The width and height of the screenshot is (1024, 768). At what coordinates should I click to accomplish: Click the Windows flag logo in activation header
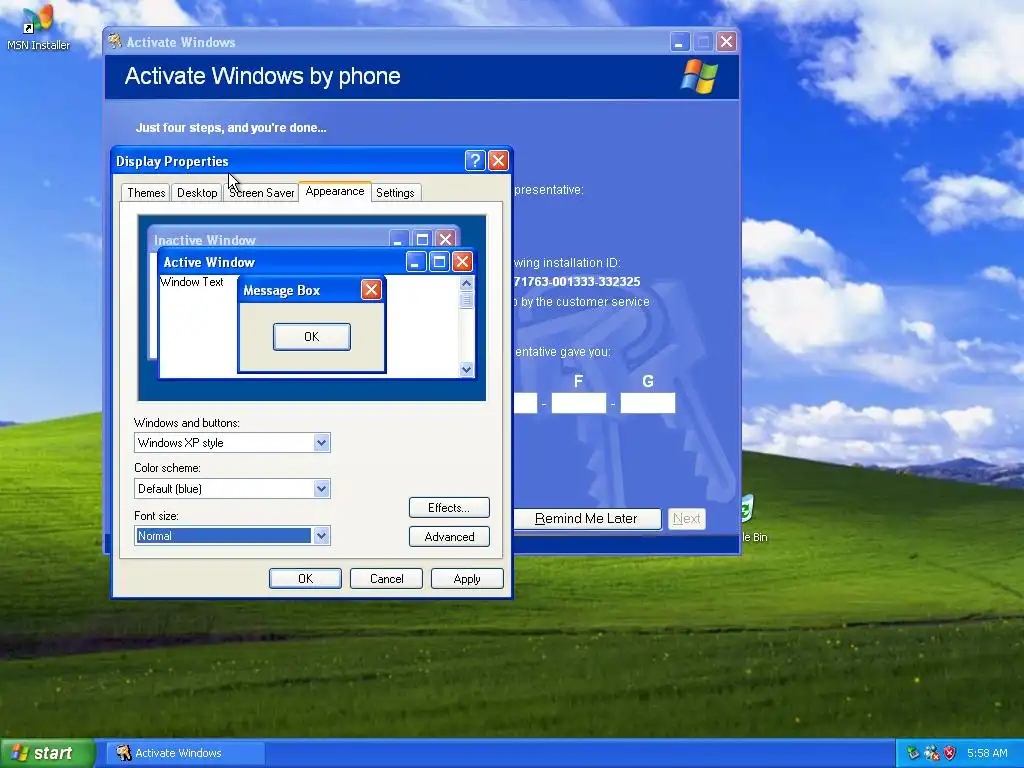click(699, 76)
